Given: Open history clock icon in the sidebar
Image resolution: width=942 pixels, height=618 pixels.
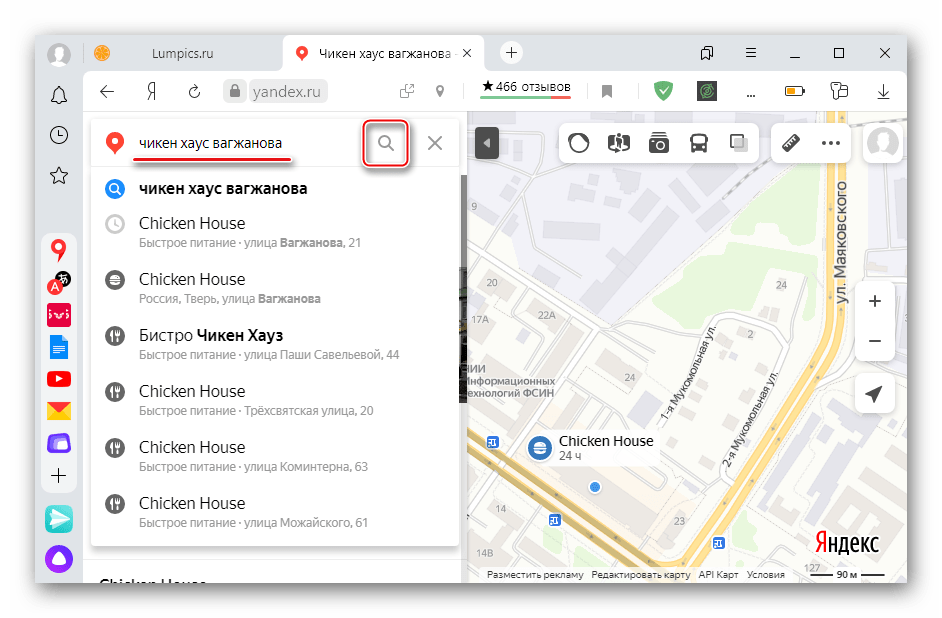Looking at the screenshot, I should (x=59, y=135).
